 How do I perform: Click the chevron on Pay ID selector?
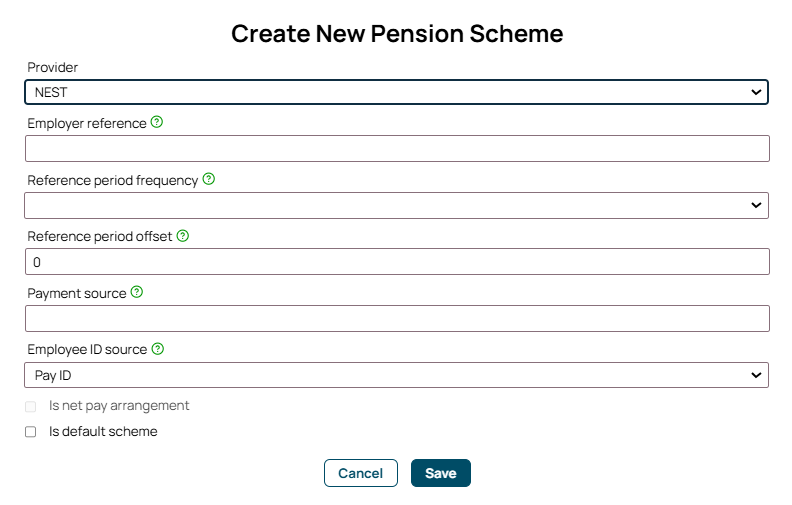click(756, 375)
